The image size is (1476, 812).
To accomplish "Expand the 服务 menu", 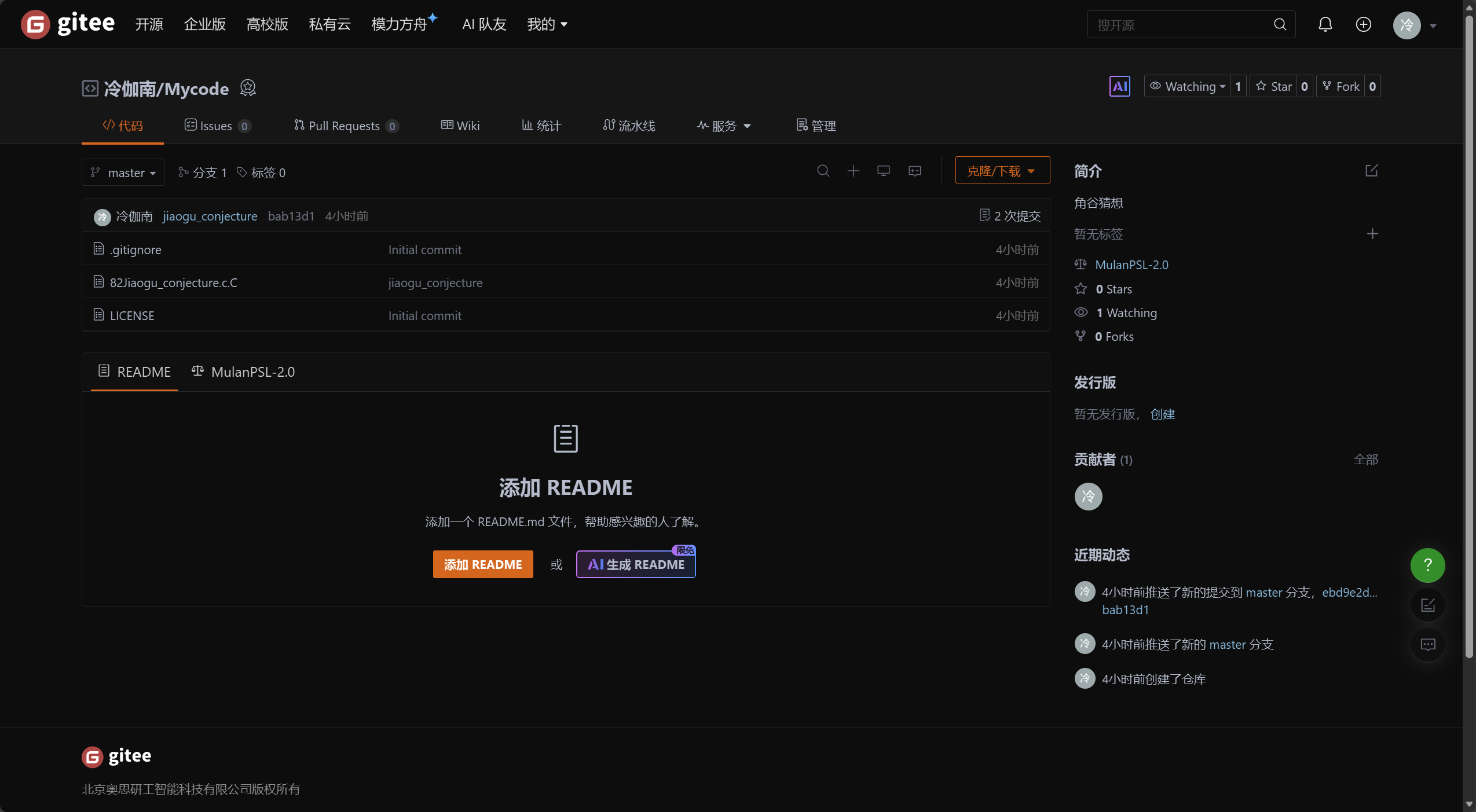I will pos(724,126).
